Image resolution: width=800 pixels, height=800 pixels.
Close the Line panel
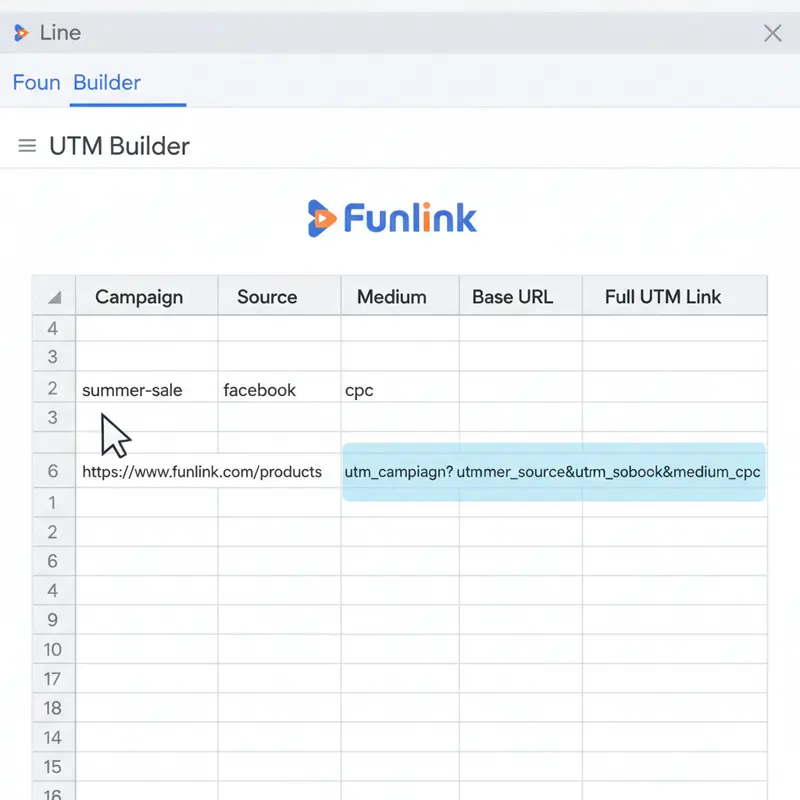click(772, 33)
